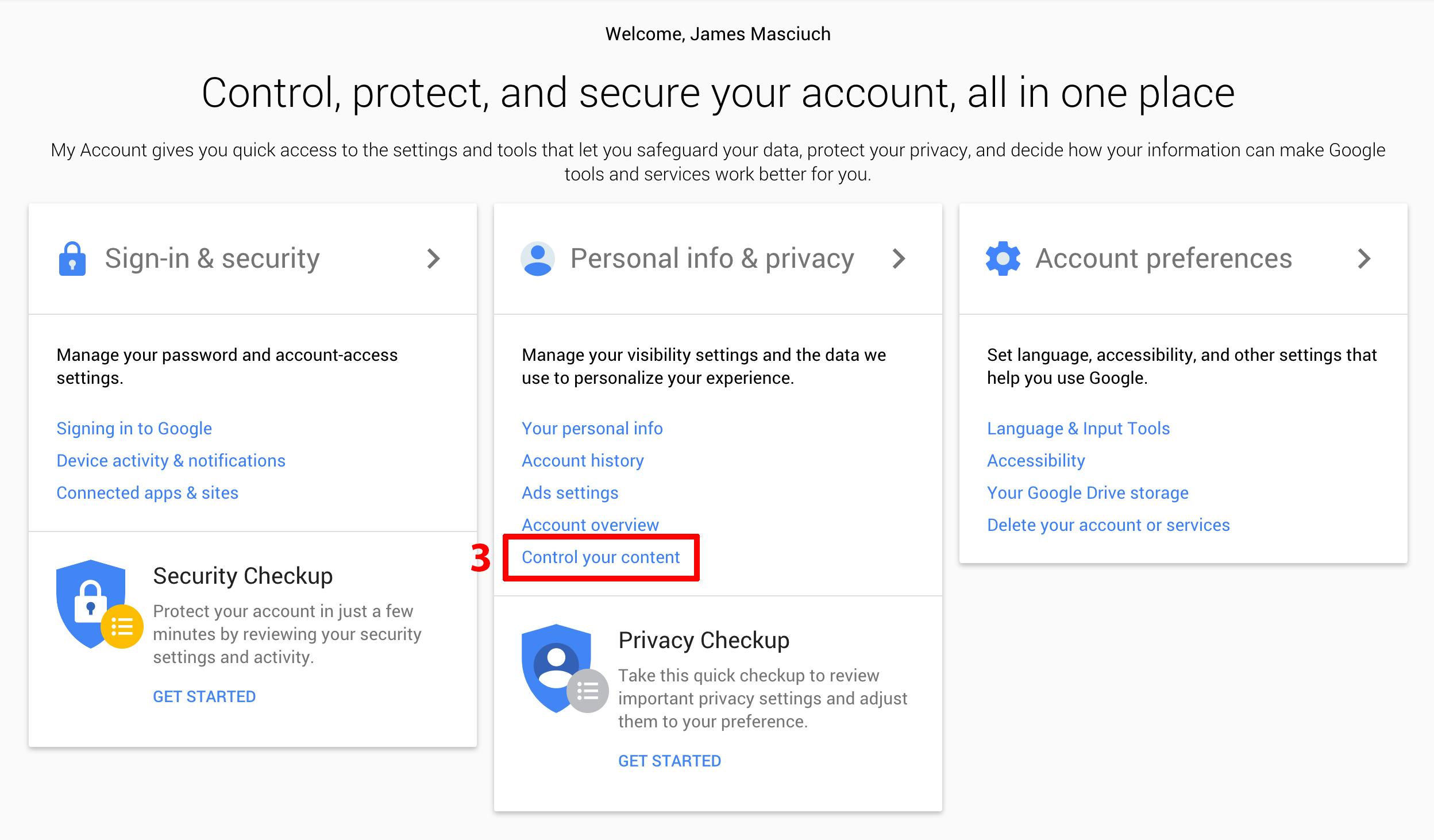Click the person avatar Personal info icon
Viewport: 1434px width, 840px height.
pyautogui.click(x=538, y=259)
